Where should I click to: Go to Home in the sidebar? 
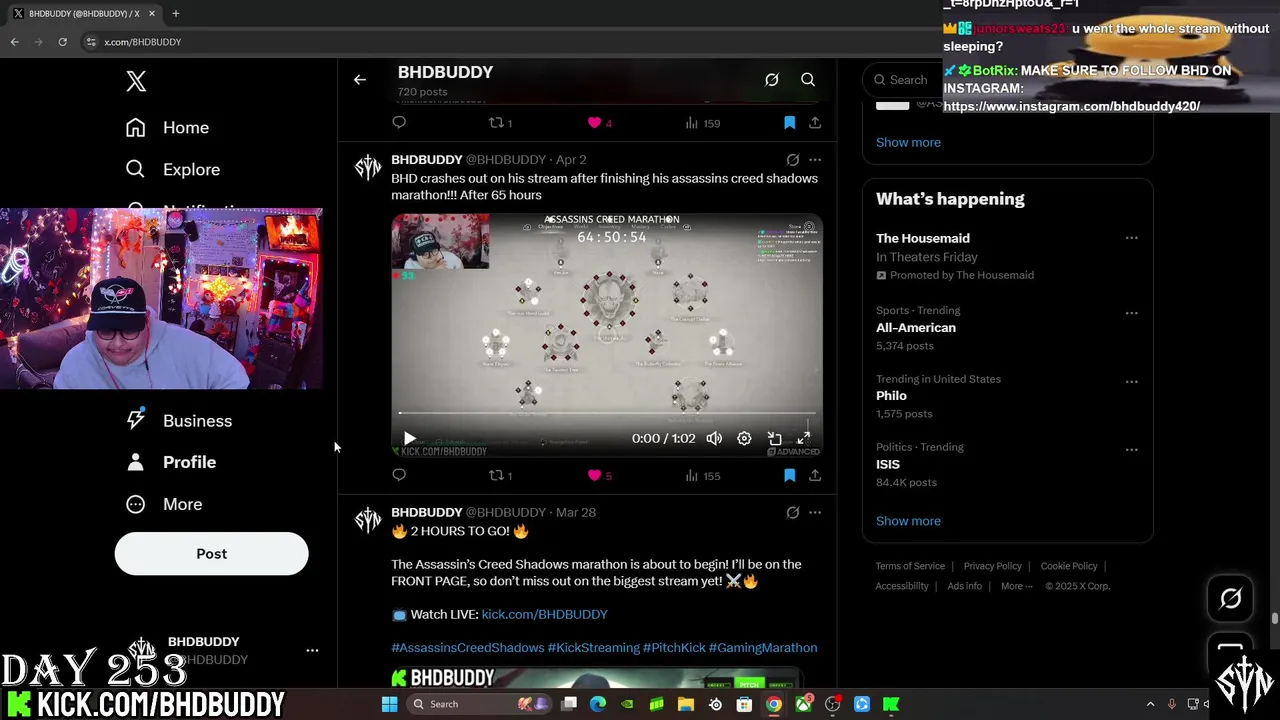pyautogui.click(x=168, y=127)
